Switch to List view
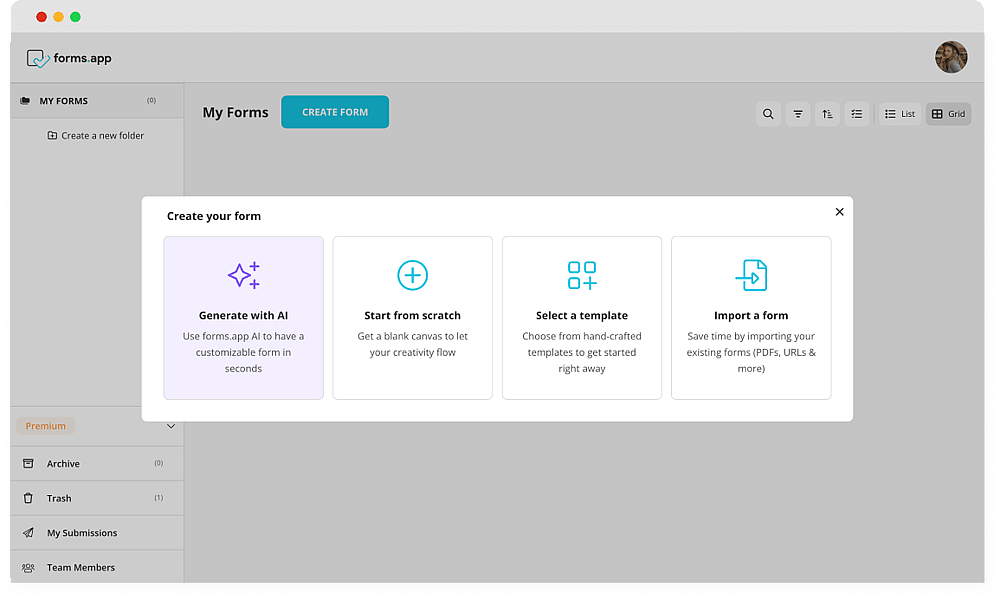Image resolution: width=1000 pixels, height=599 pixels. 900,114
